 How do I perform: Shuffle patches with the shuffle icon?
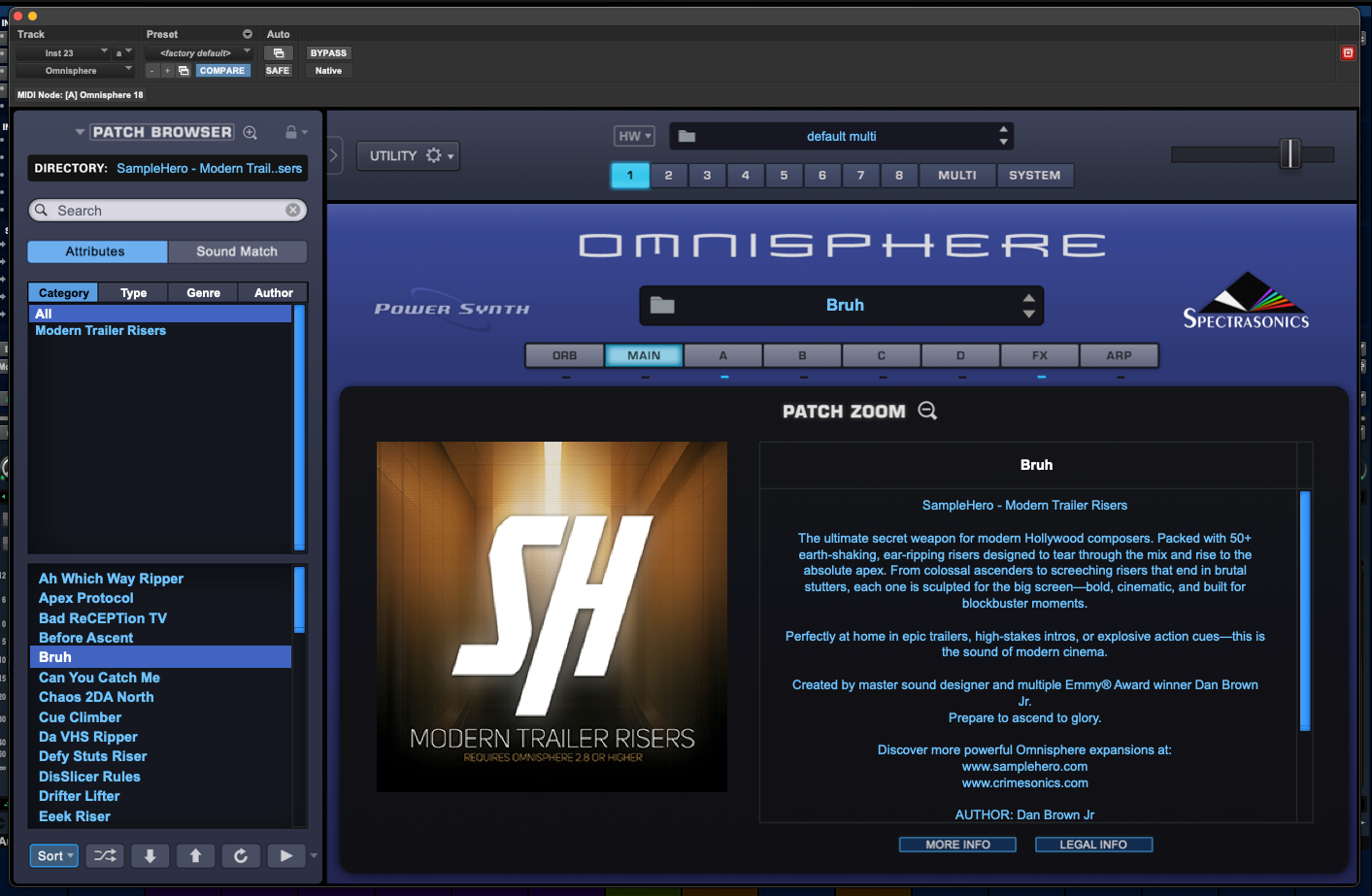tap(105, 855)
